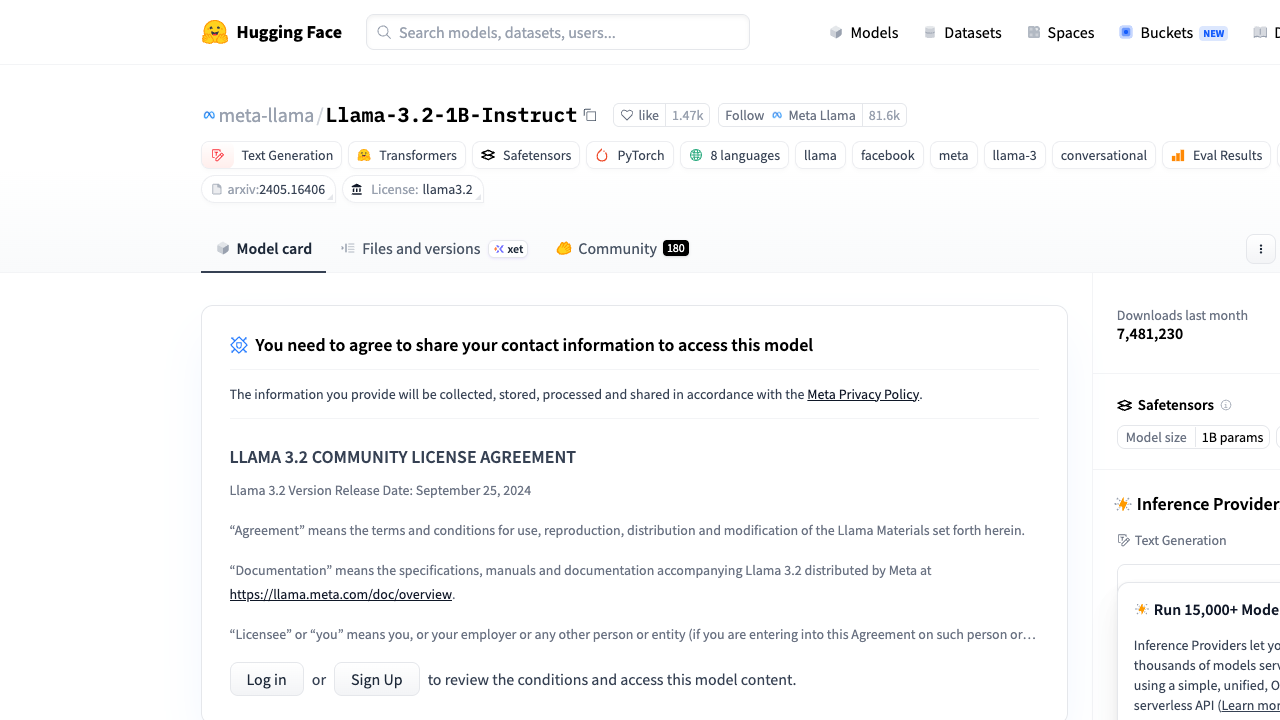The image size is (1280, 720).
Task: Follow Meta Llama organization
Action: point(790,115)
